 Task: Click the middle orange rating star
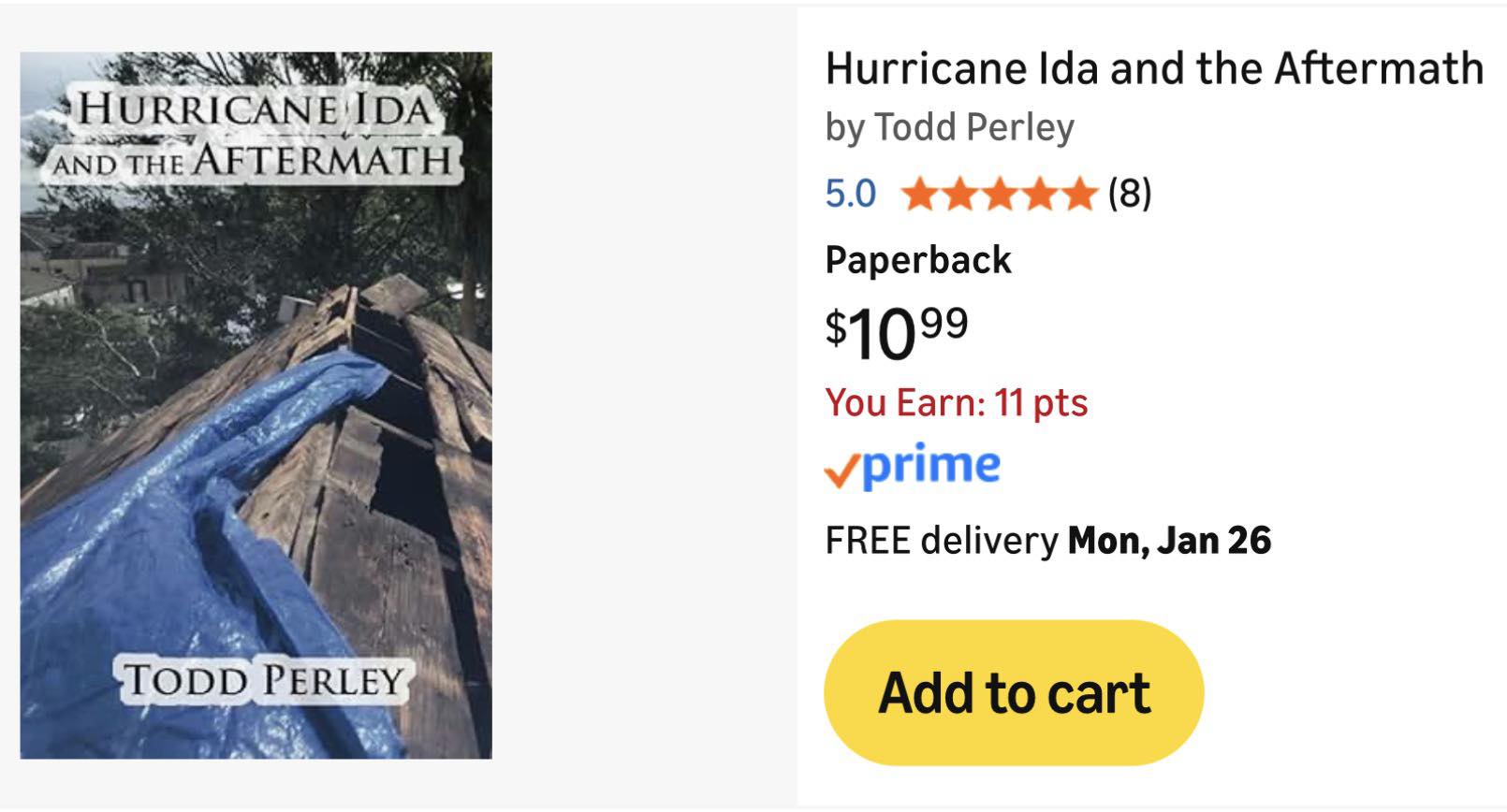click(999, 195)
